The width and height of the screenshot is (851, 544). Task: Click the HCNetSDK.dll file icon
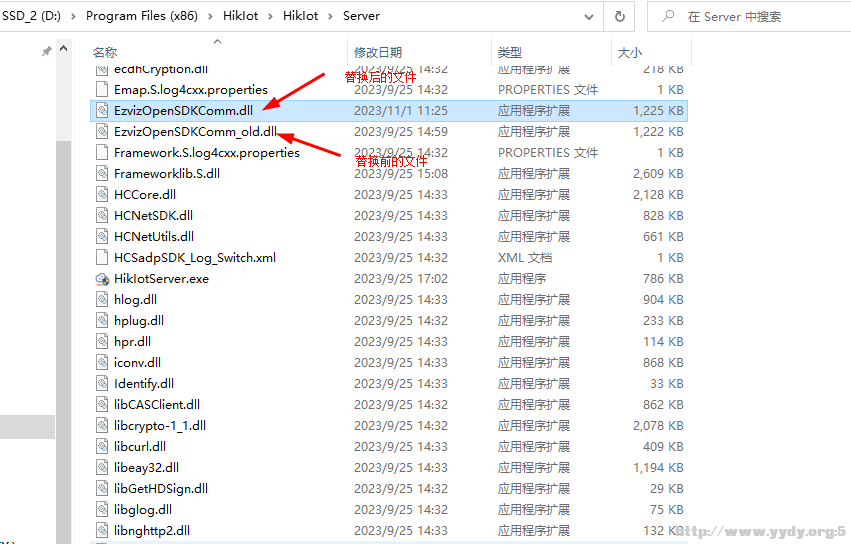click(101, 216)
